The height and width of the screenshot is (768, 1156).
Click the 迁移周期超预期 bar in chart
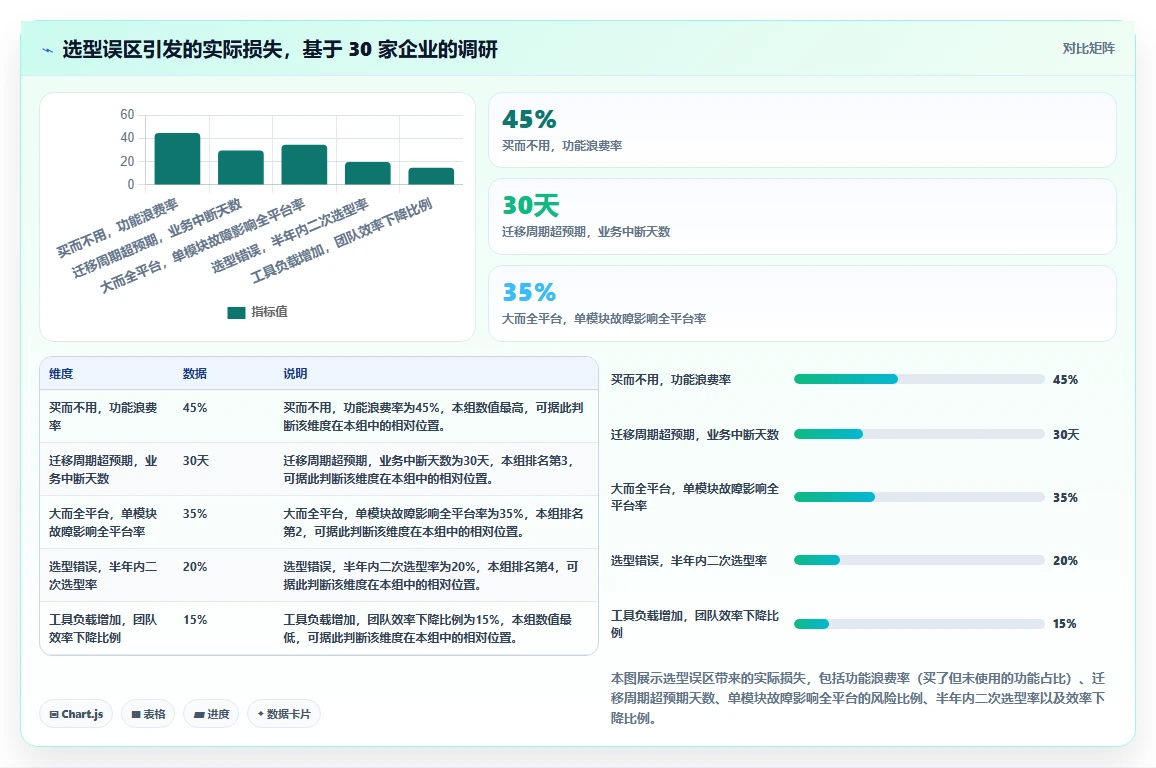240,167
